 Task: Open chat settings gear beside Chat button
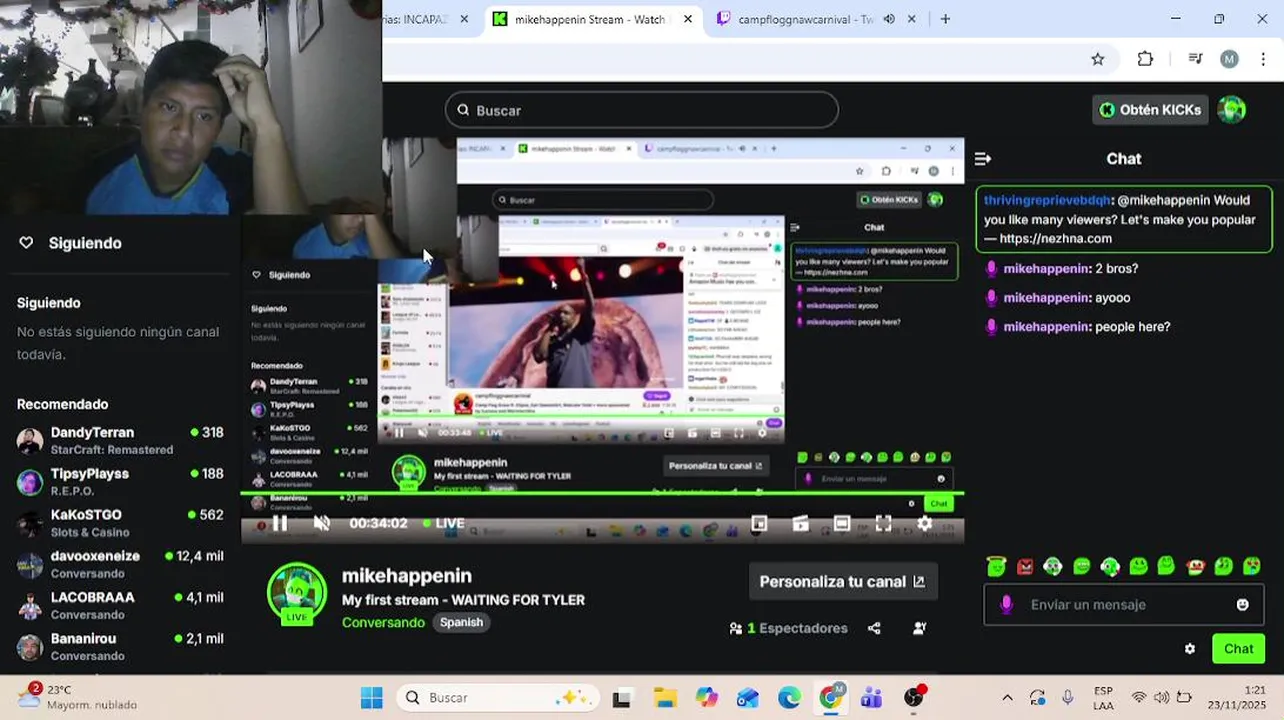click(x=1189, y=649)
